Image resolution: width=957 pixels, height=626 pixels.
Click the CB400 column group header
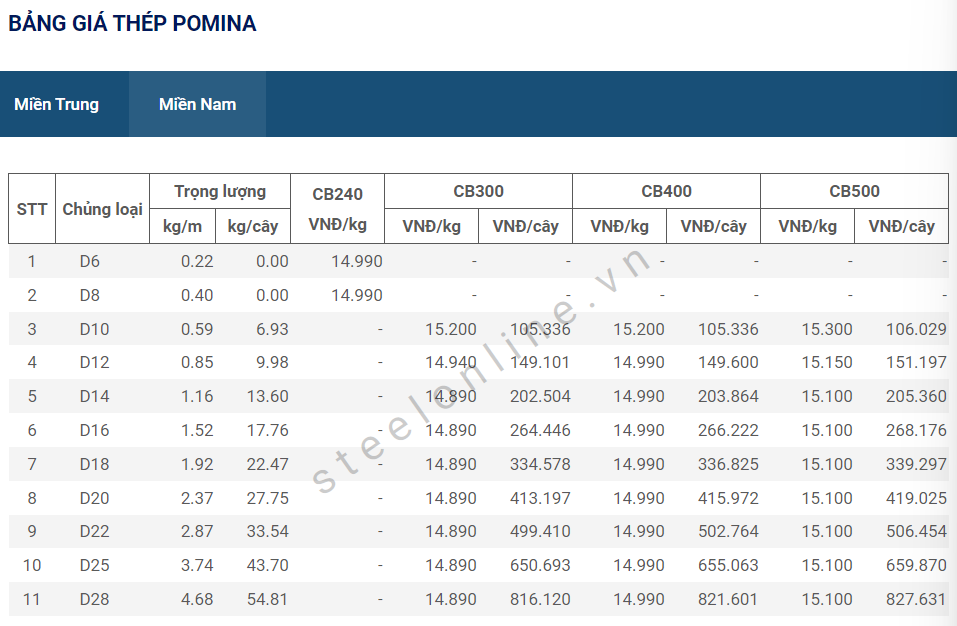coord(666,191)
